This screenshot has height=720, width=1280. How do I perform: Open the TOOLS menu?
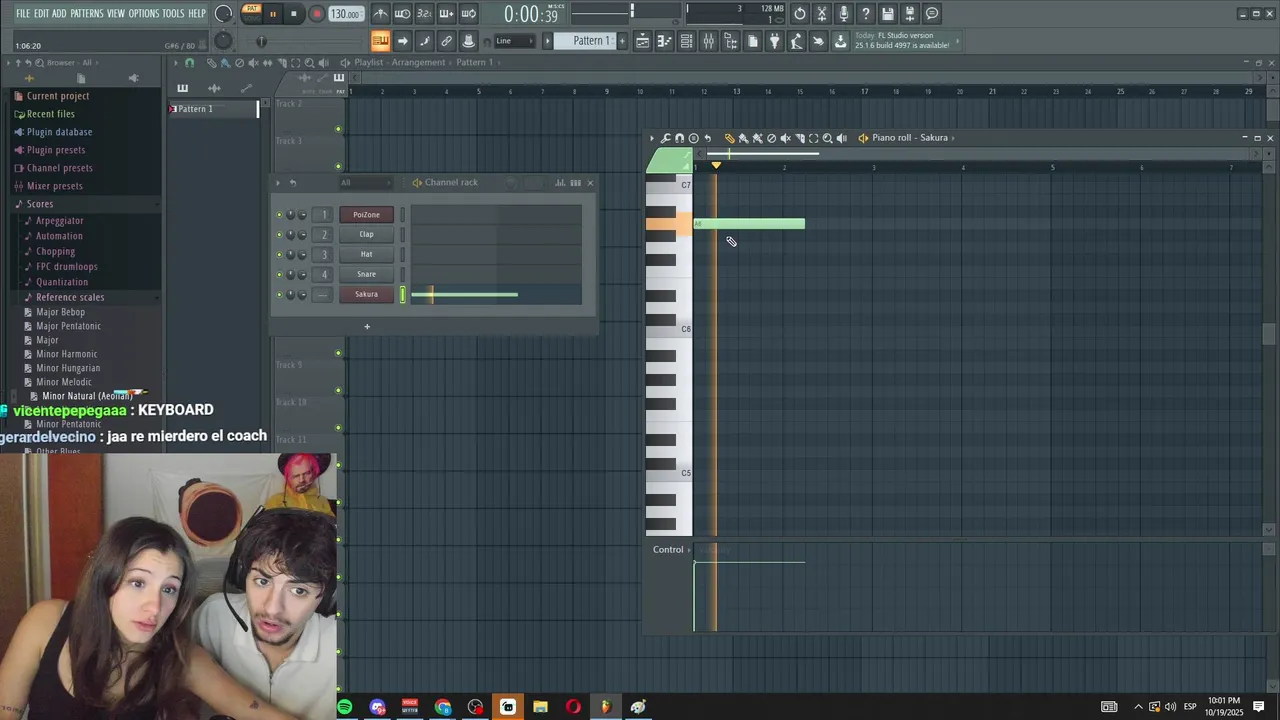click(173, 14)
